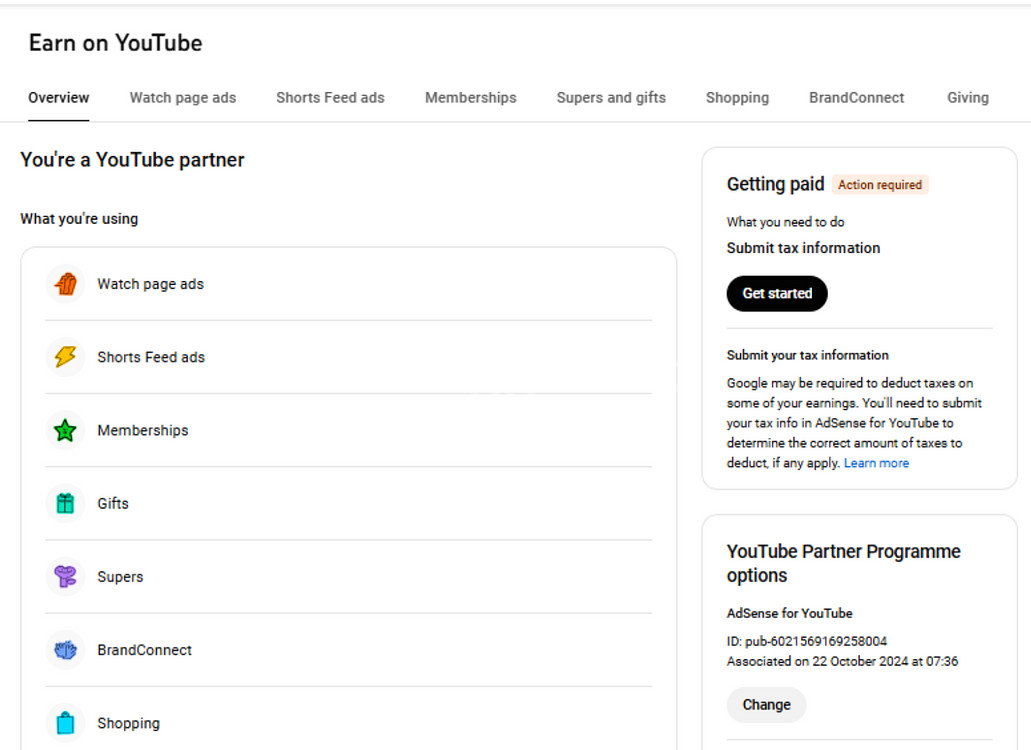
Task: Click the YouTube Partner Programme options heading
Action: pyautogui.click(x=844, y=563)
